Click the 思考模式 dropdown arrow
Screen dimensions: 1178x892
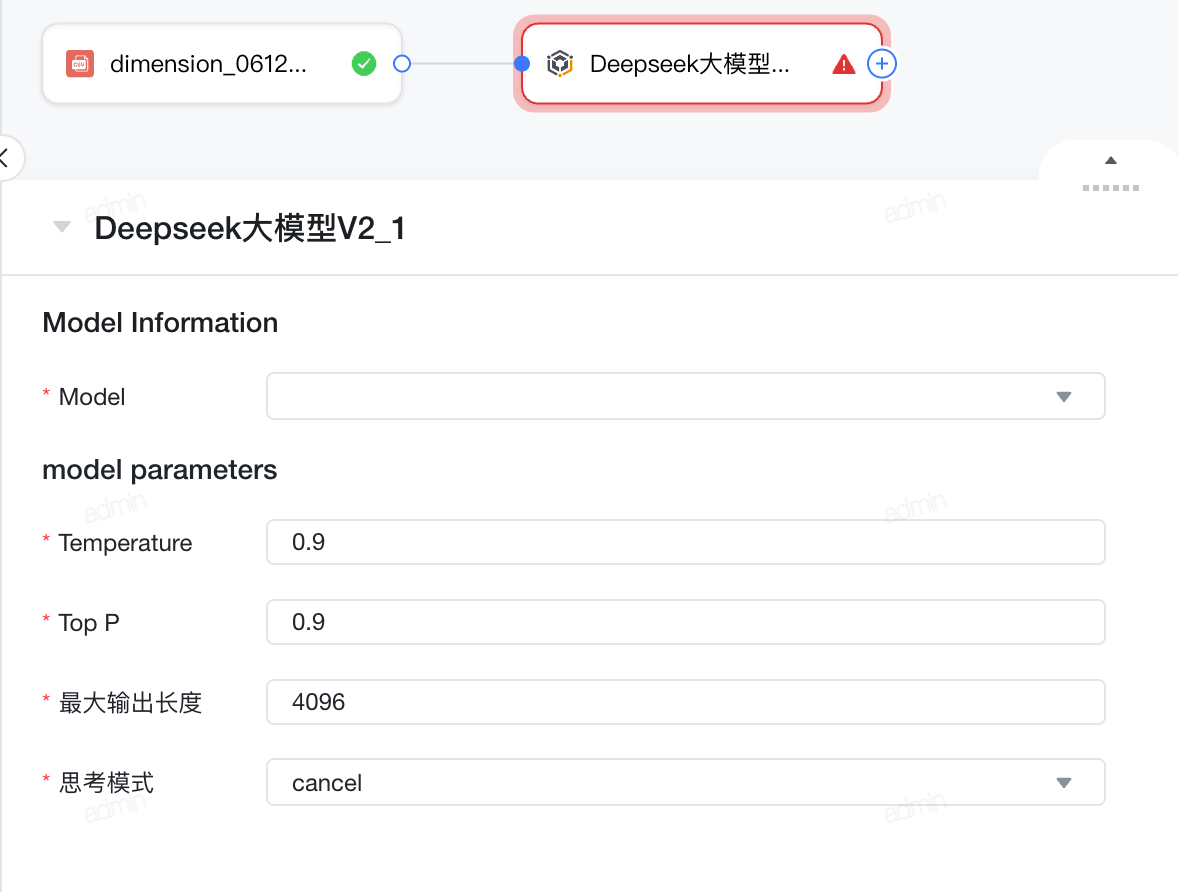tap(1064, 783)
